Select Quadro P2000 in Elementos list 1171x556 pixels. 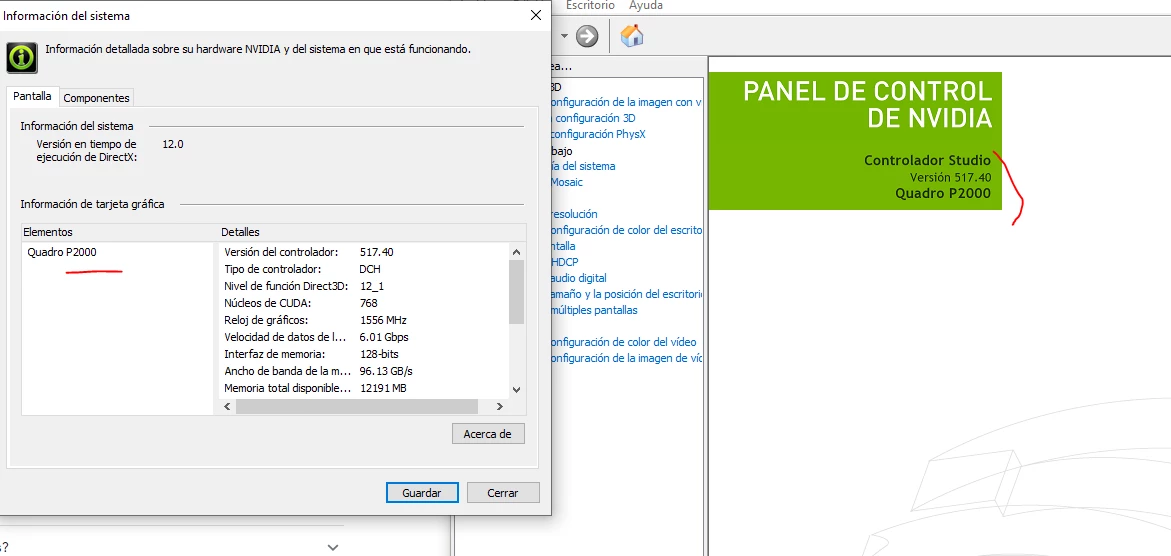[62, 252]
